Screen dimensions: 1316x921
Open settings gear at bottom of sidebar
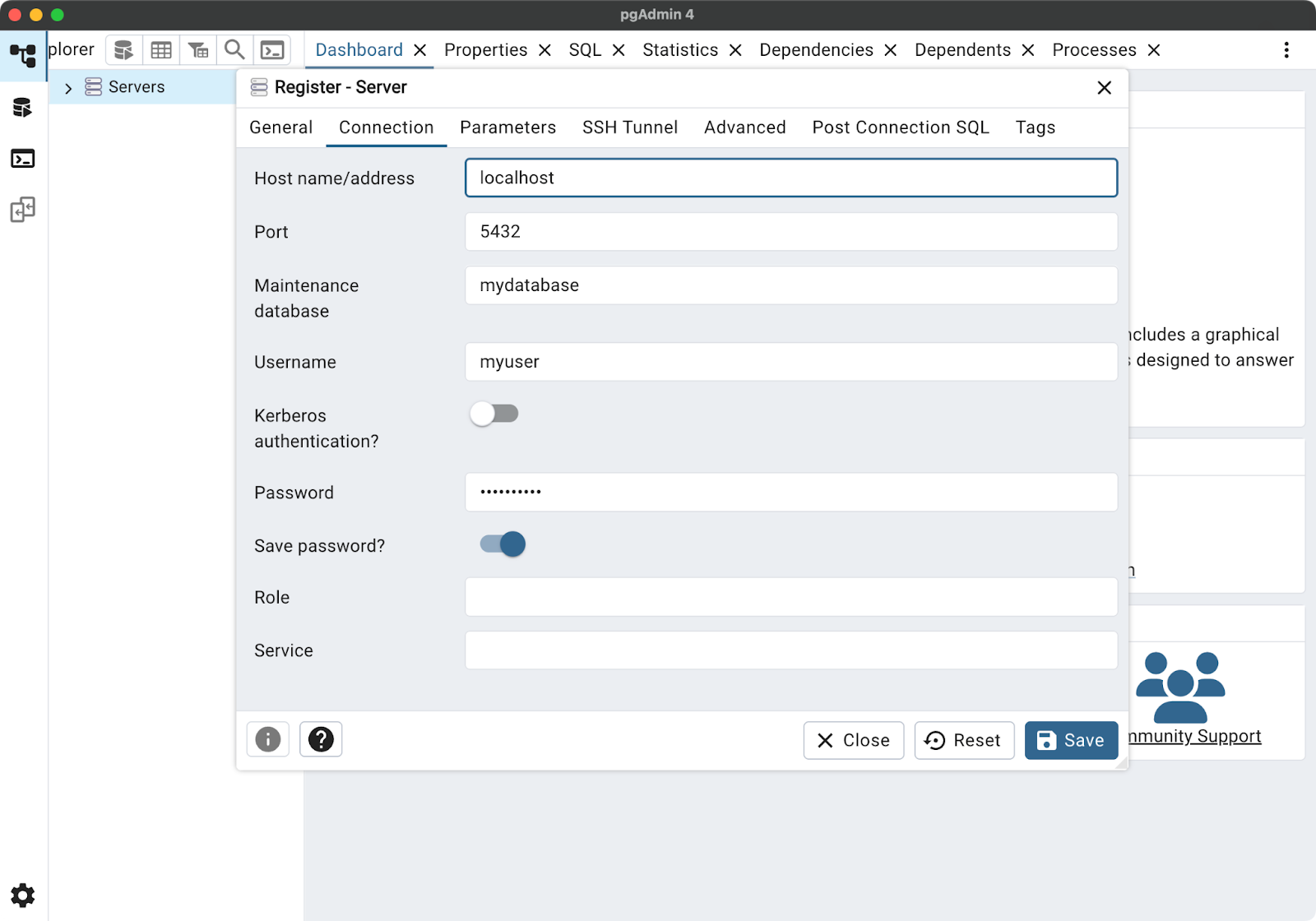[x=23, y=895]
